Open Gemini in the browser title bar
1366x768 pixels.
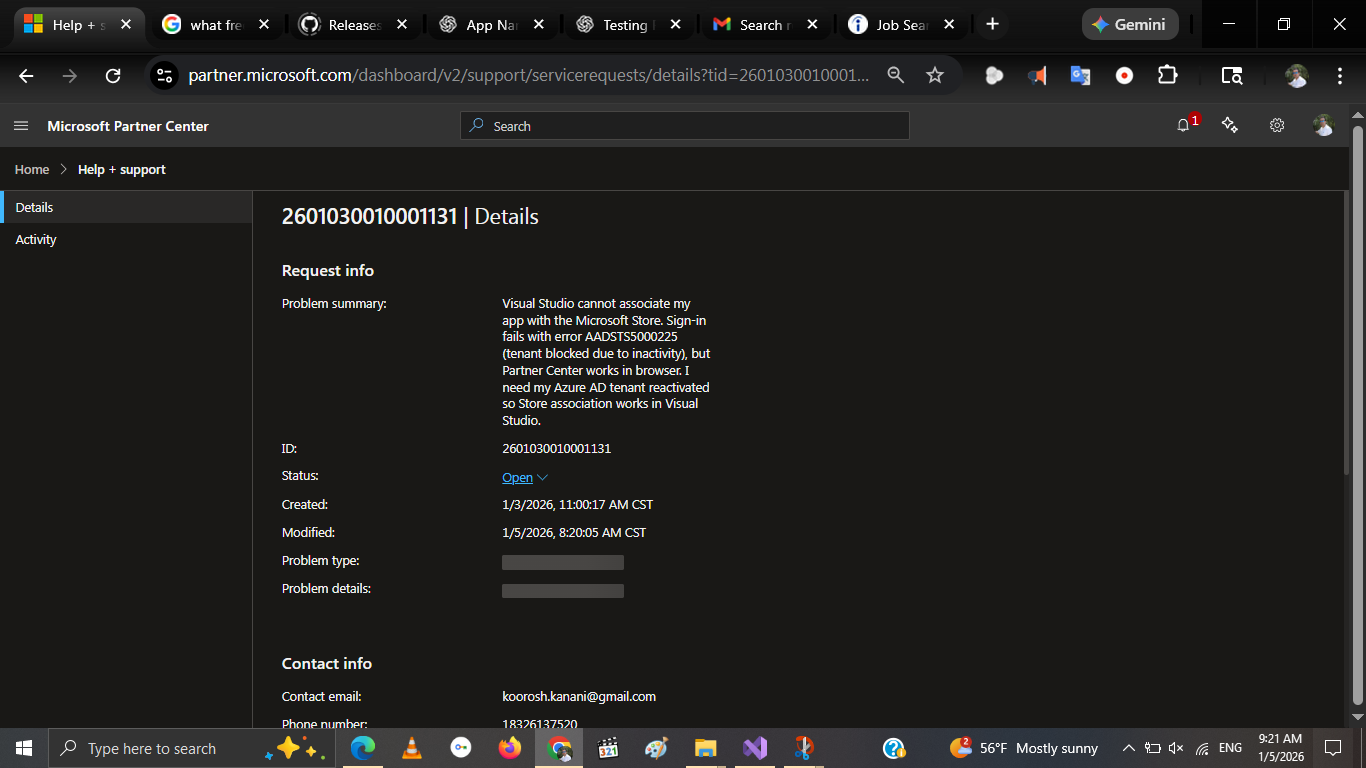tap(1130, 24)
